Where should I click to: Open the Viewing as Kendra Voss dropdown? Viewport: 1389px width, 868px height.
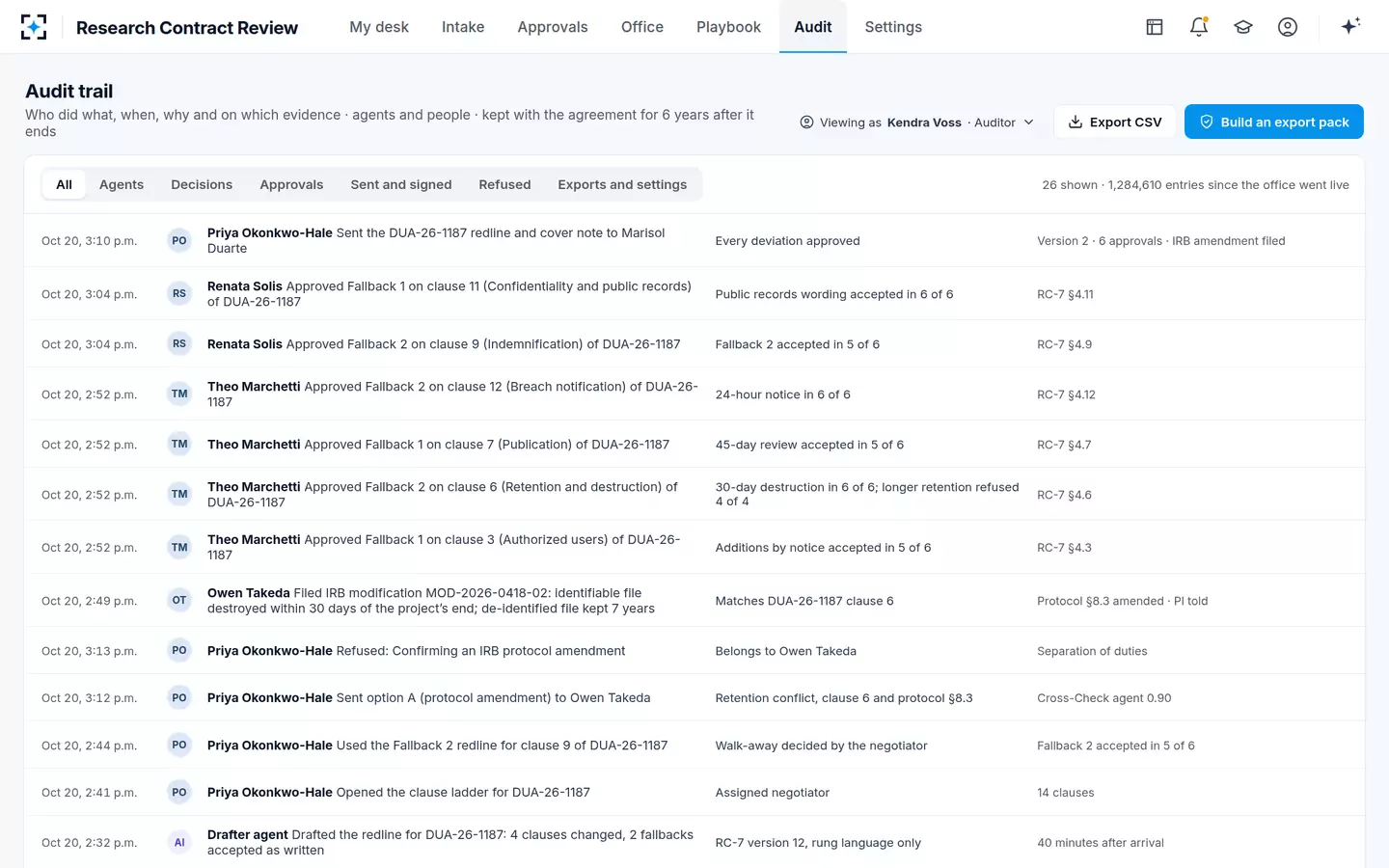[916, 122]
